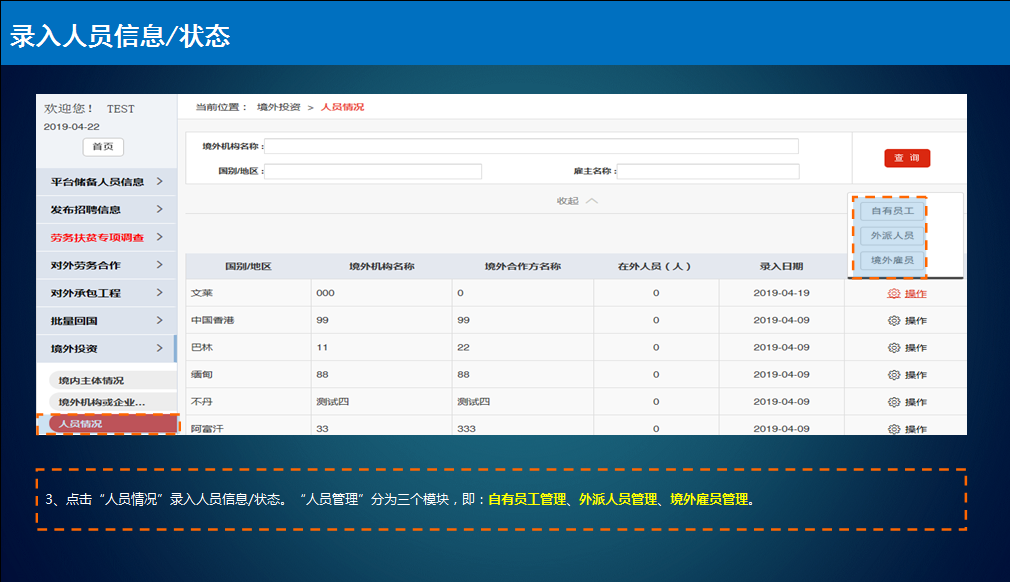Viewport: 1010px width, 582px height.
Task: Click the gear icon in the 中国香港 row
Action: click(x=894, y=321)
